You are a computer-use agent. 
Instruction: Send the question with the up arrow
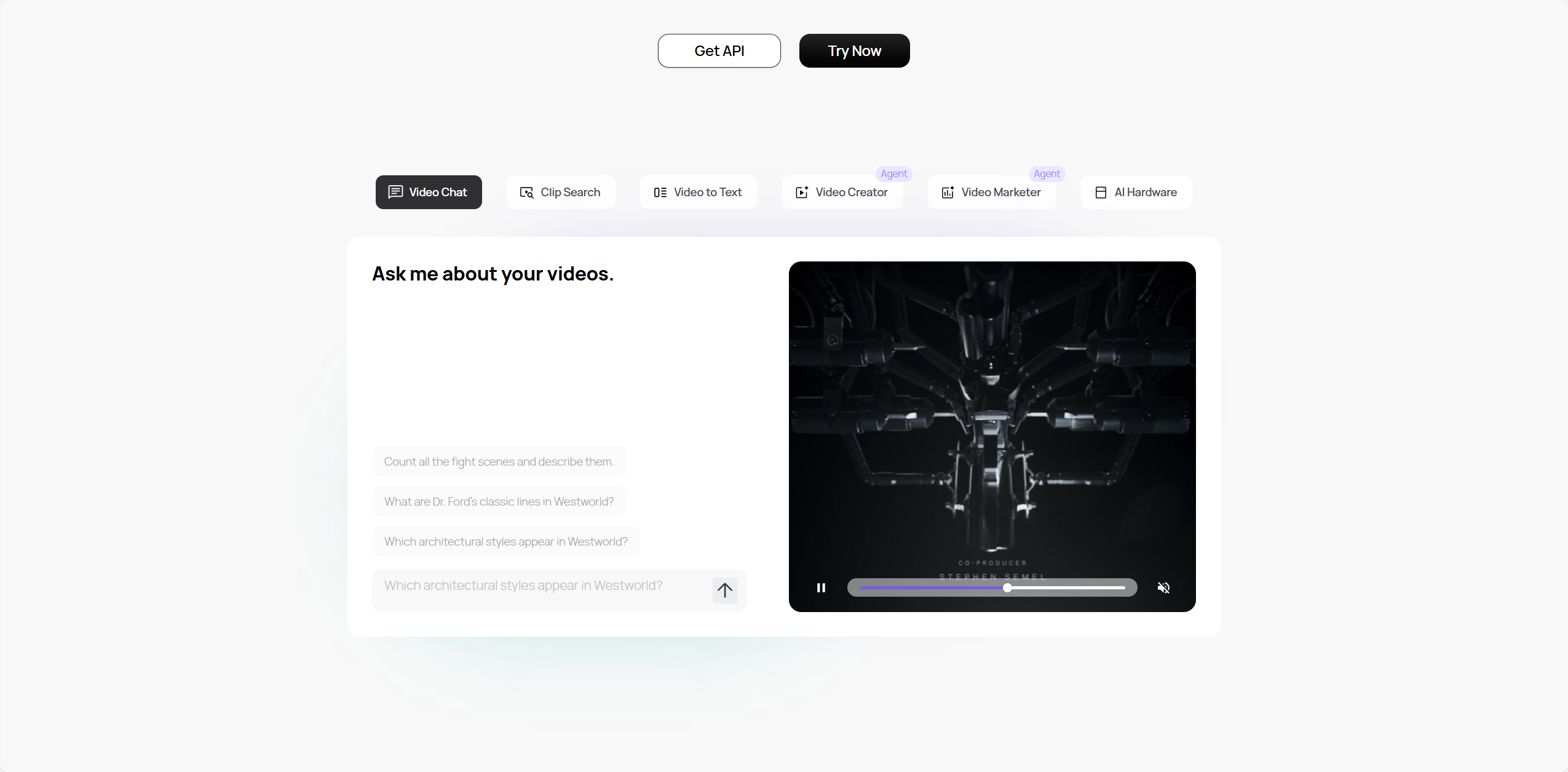tap(725, 591)
